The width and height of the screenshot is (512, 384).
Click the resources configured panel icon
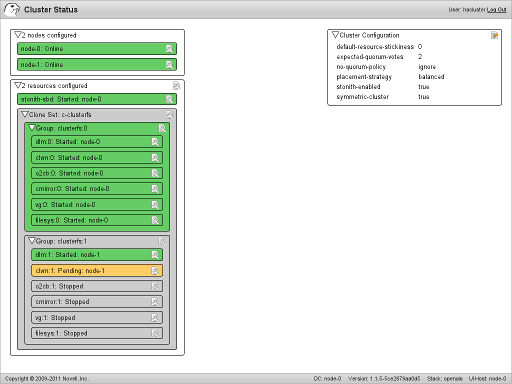click(x=177, y=86)
